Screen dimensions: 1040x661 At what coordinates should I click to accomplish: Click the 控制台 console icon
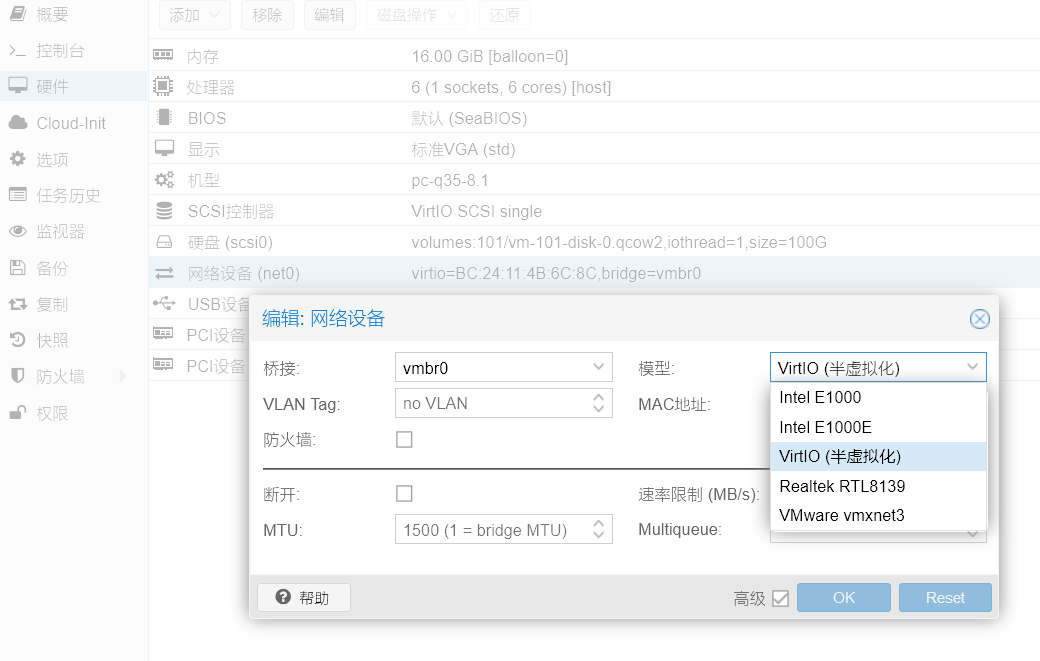click(x=17, y=51)
